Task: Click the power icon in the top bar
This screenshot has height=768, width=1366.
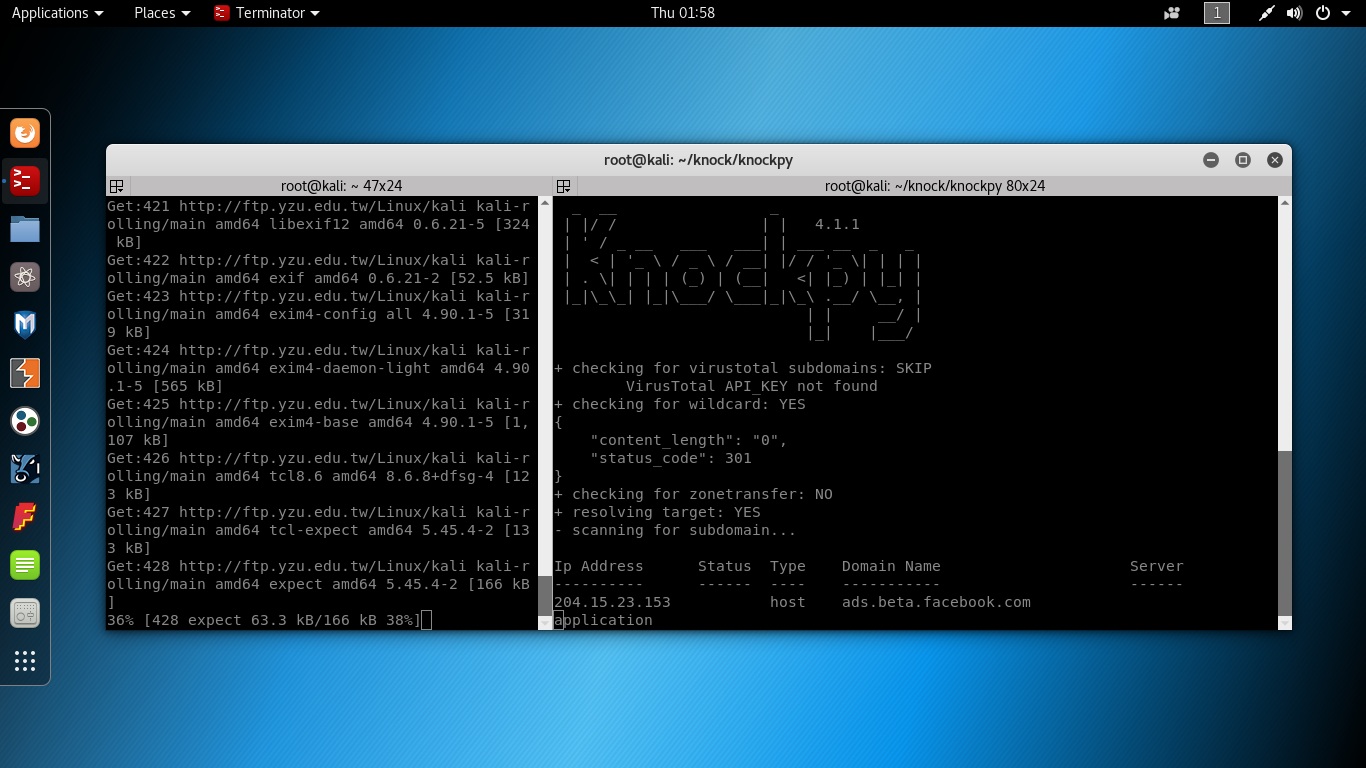Action: coord(1322,13)
